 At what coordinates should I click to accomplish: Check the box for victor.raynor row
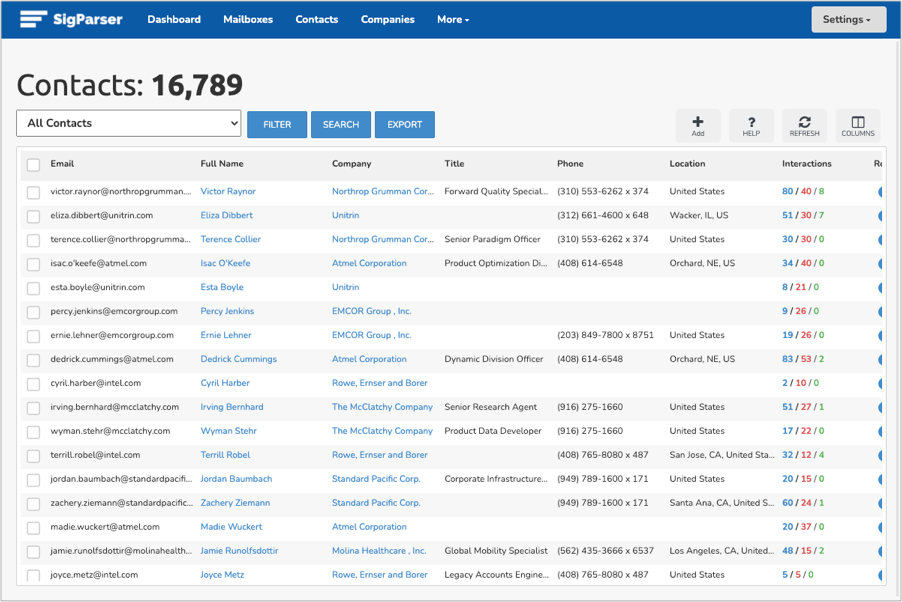tap(33, 192)
